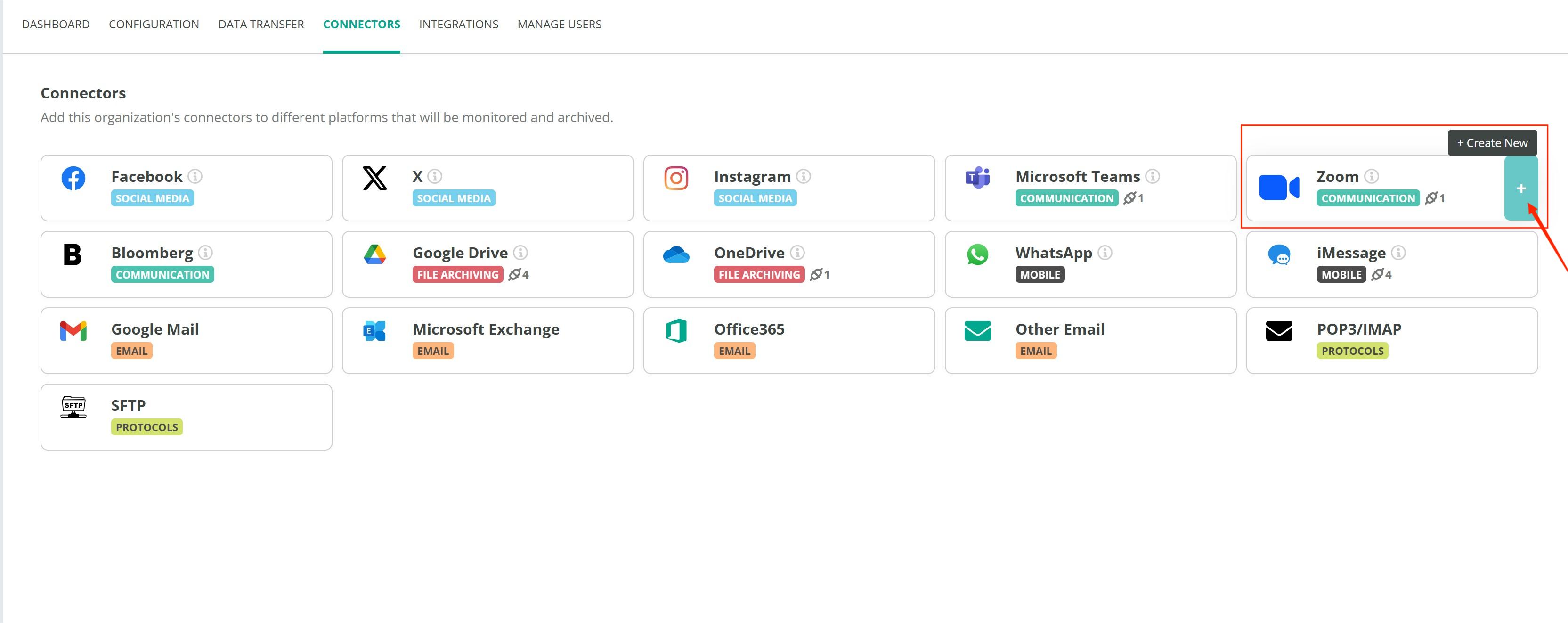Click the Facebook logo icon
The width and height of the screenshot is (1568, 623).
[x=73, y=179]
